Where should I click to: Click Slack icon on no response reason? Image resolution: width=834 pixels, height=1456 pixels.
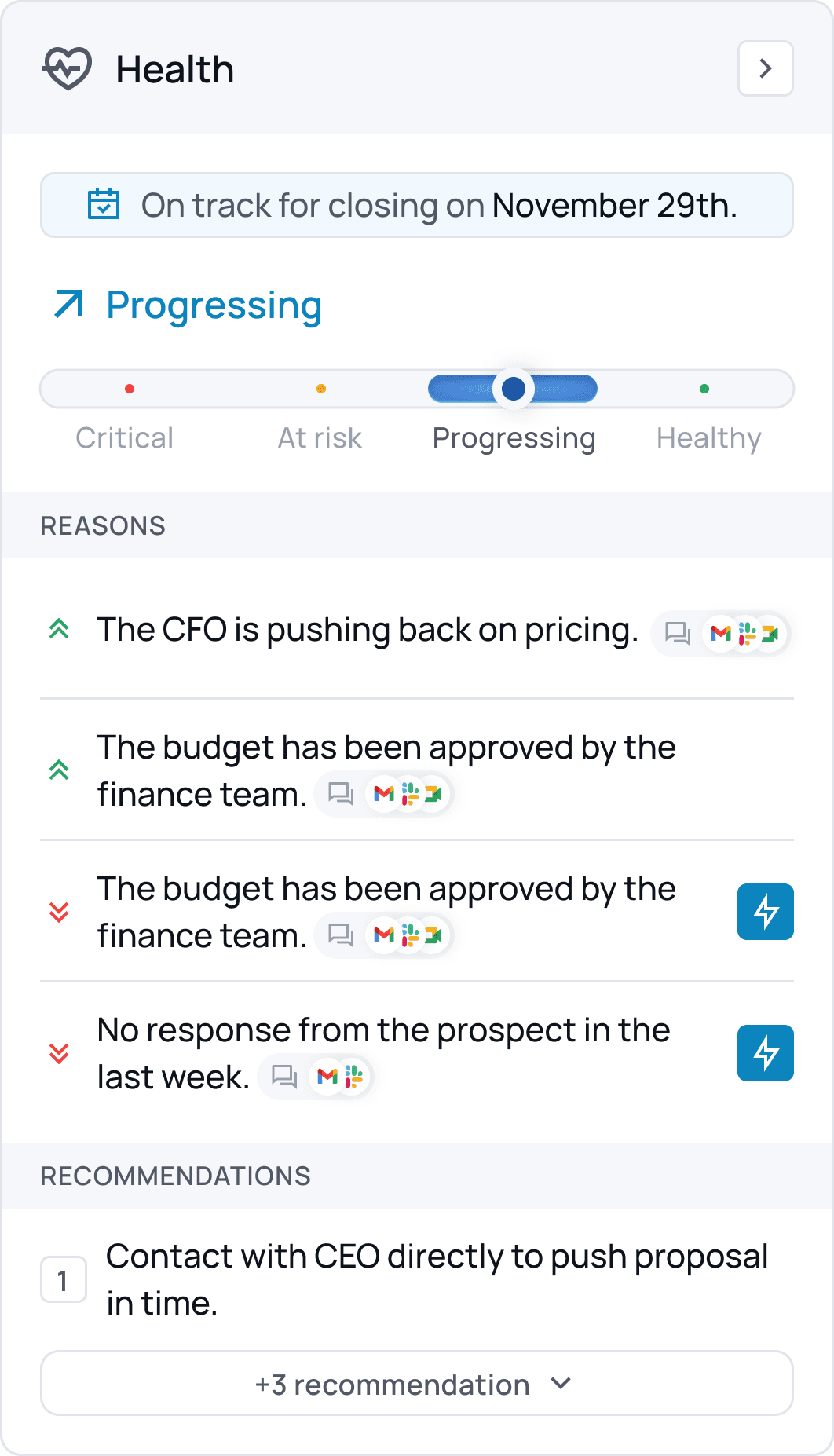click(354, 1077)
